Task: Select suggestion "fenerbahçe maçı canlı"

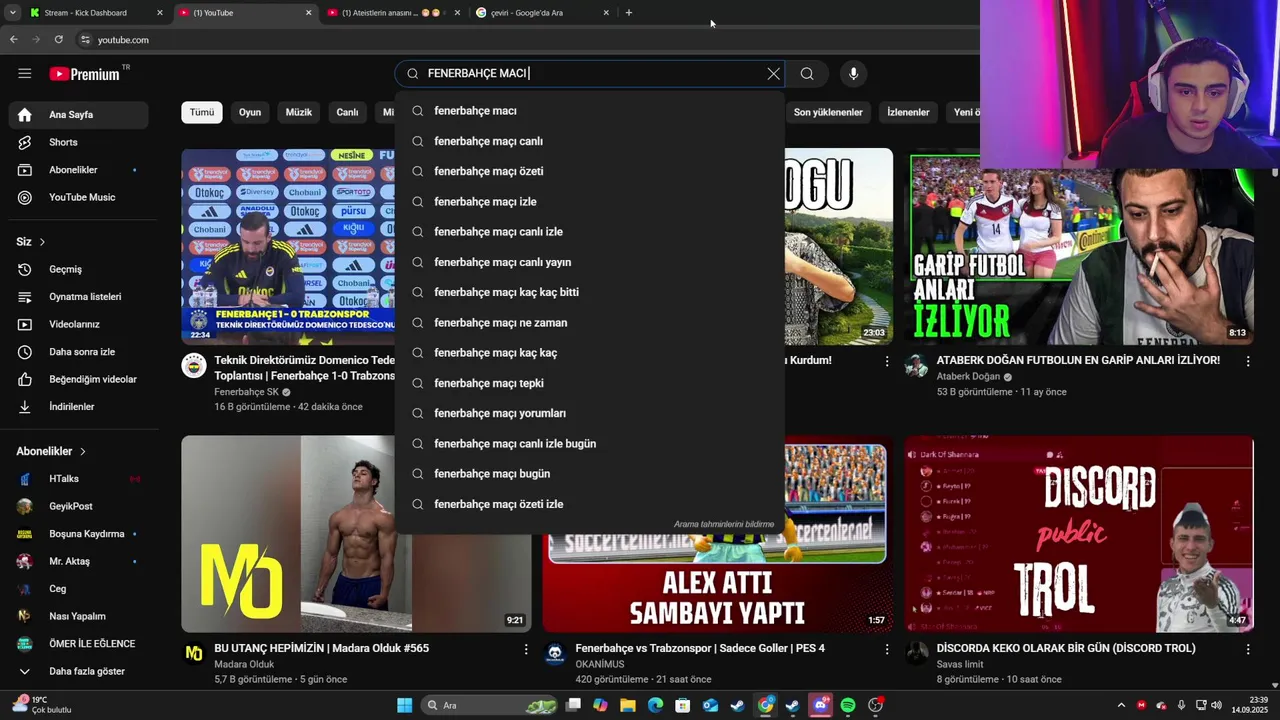Action: tap(590, 141)
